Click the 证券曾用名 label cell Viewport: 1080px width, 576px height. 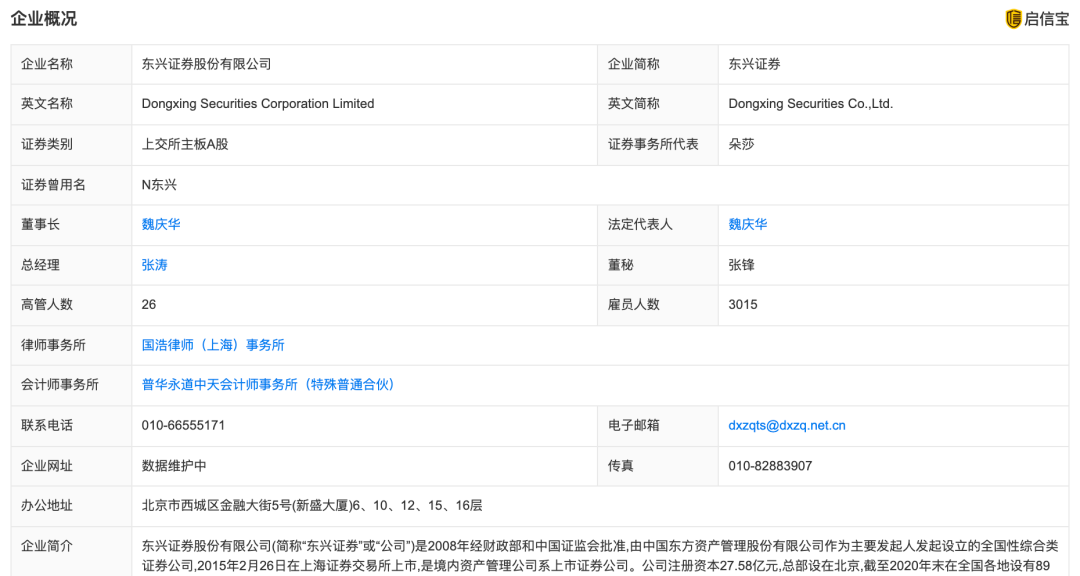coord(71,185)
